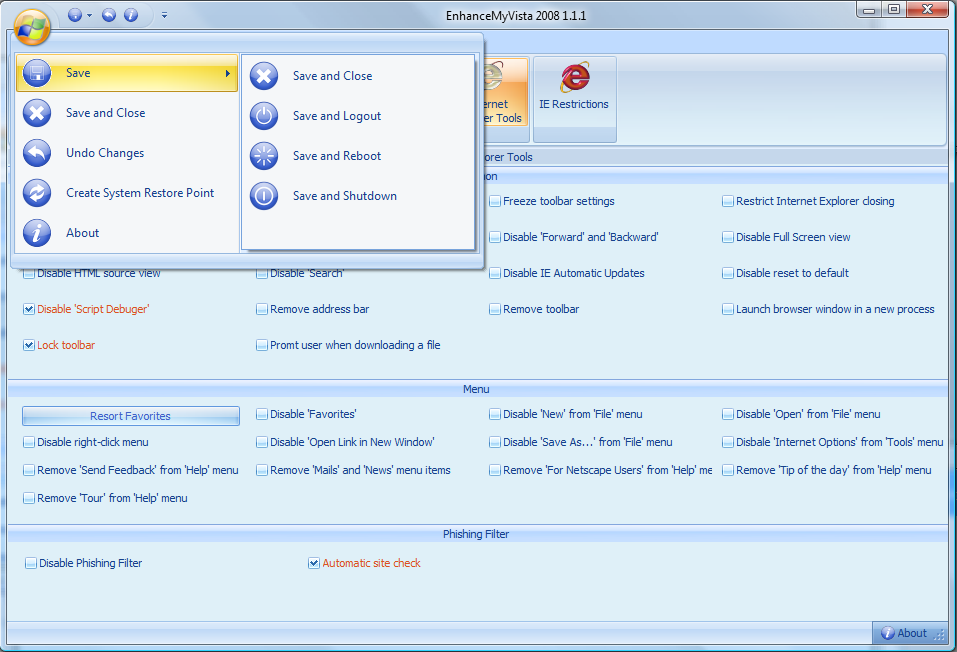957x652 pixels.
Task: Uncheck Disable 'Script Debuger'
Action: [x=29, y=310]
